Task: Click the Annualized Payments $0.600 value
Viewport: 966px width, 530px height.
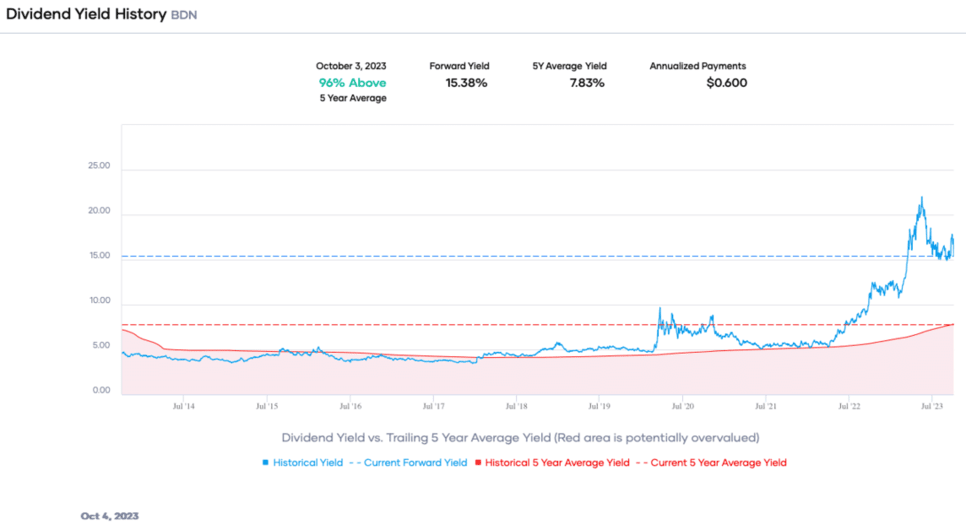Action: tap(726, 83)
